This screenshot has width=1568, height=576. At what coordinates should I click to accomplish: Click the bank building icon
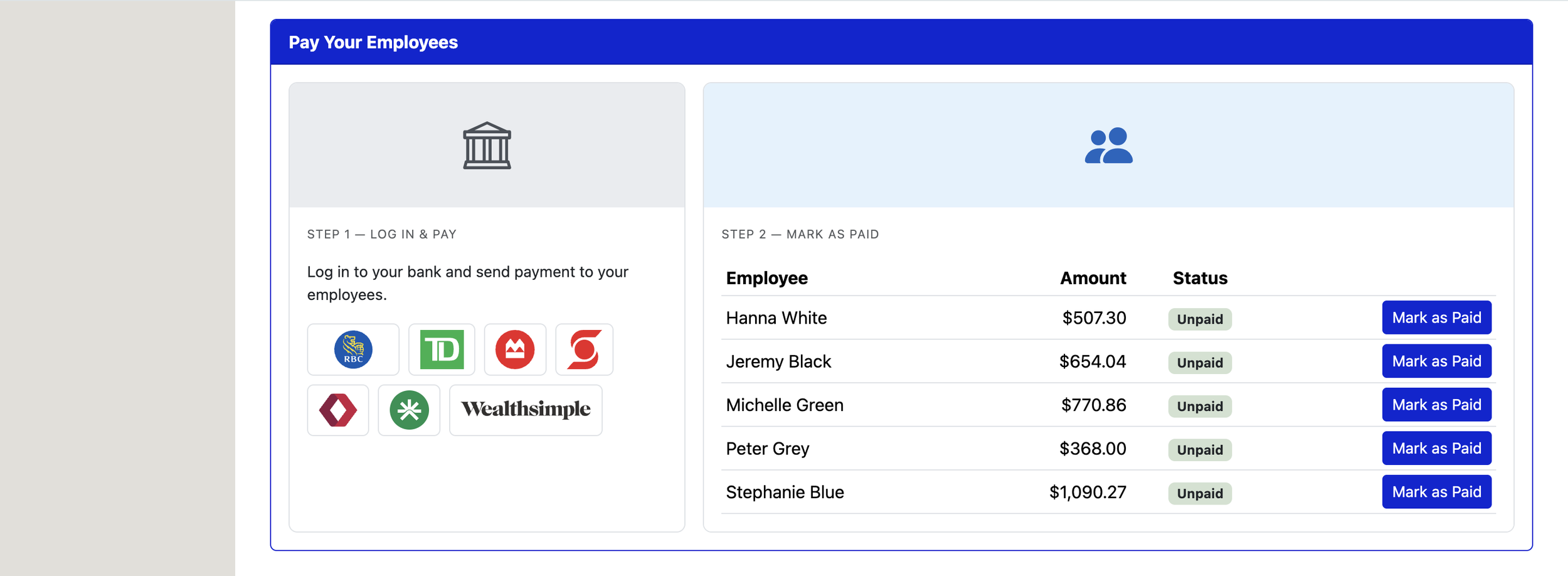point(487,146)
